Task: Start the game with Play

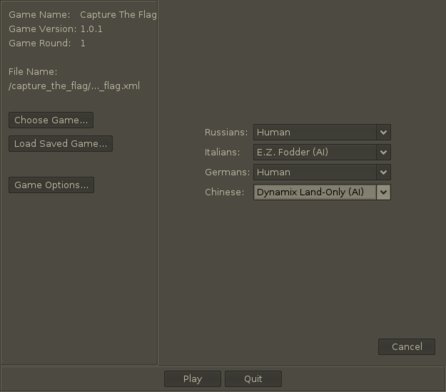Action: (192, 379)
